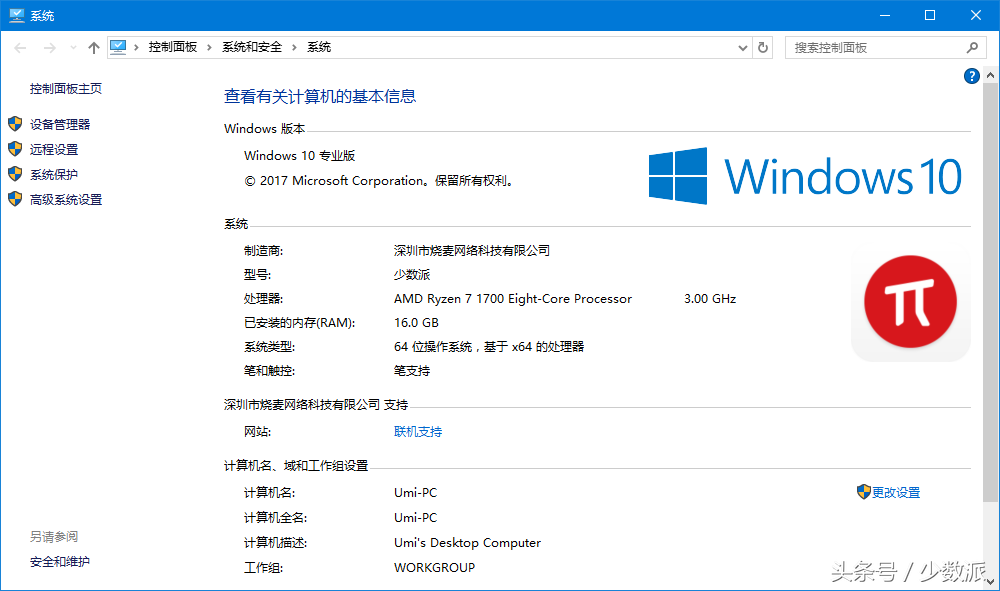Open 系统保护 in sidebar

pos(54,174)
